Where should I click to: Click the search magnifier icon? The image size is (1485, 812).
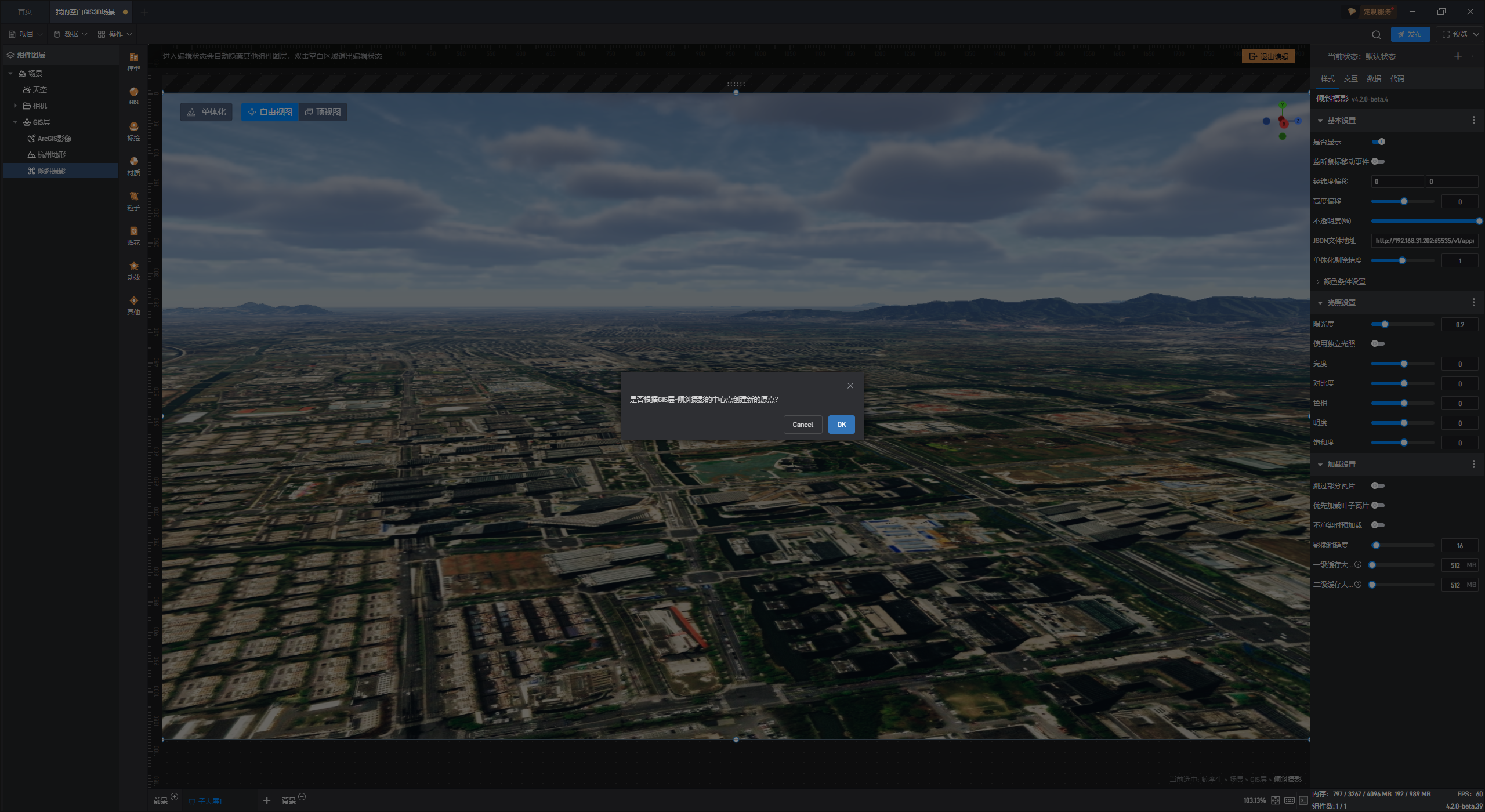pyautogui.click(x=1376, y=34)
